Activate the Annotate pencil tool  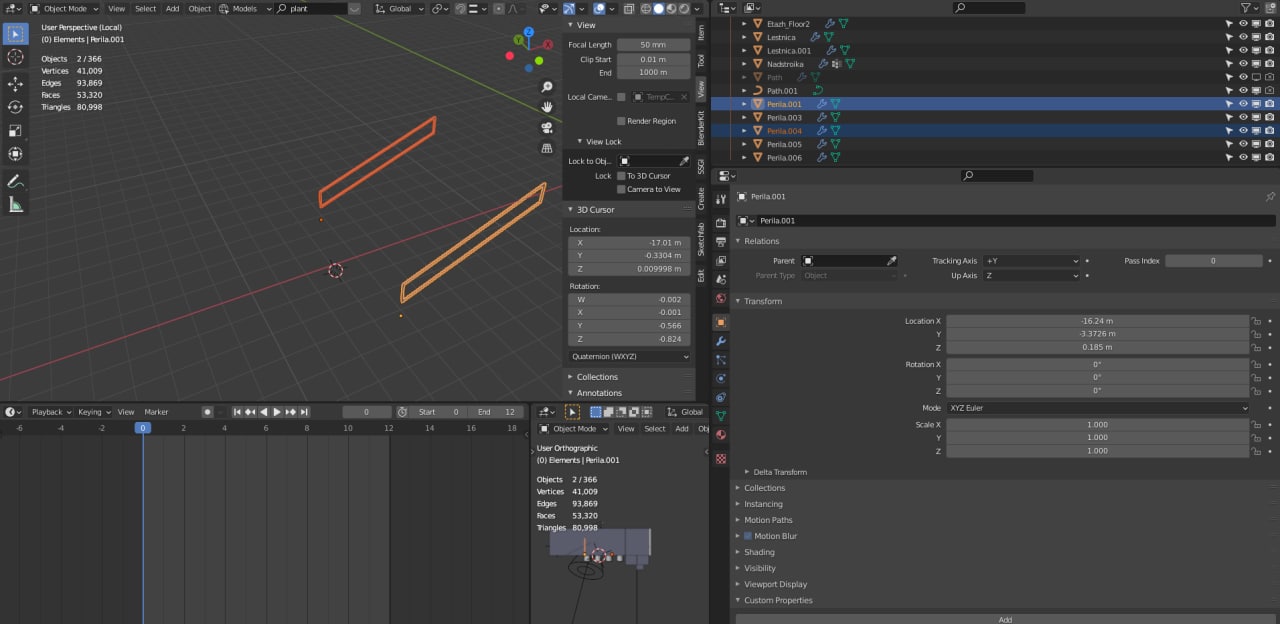15,181
